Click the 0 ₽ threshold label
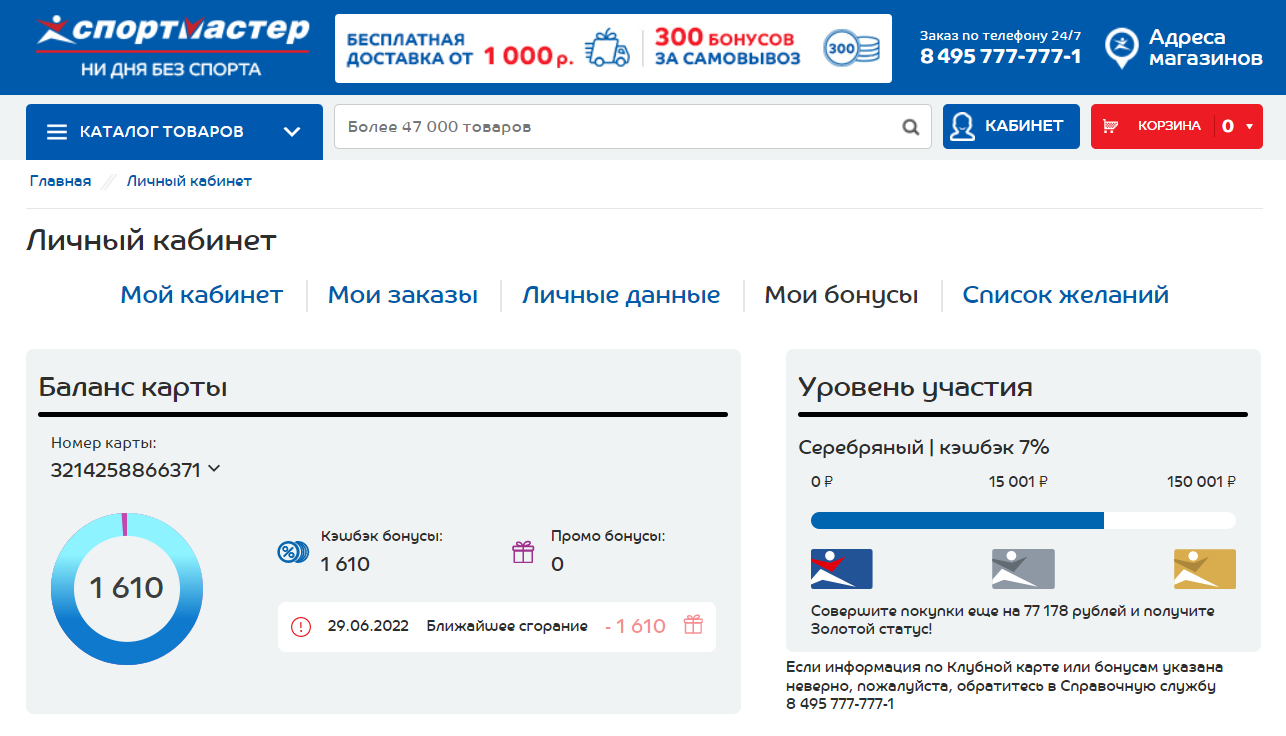 coord(822,482)
